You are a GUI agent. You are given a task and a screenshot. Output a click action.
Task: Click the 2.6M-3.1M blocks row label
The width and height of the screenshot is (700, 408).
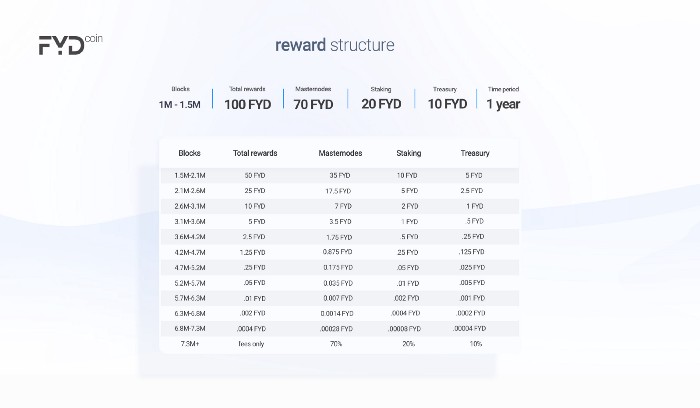[x=190, y=206]
